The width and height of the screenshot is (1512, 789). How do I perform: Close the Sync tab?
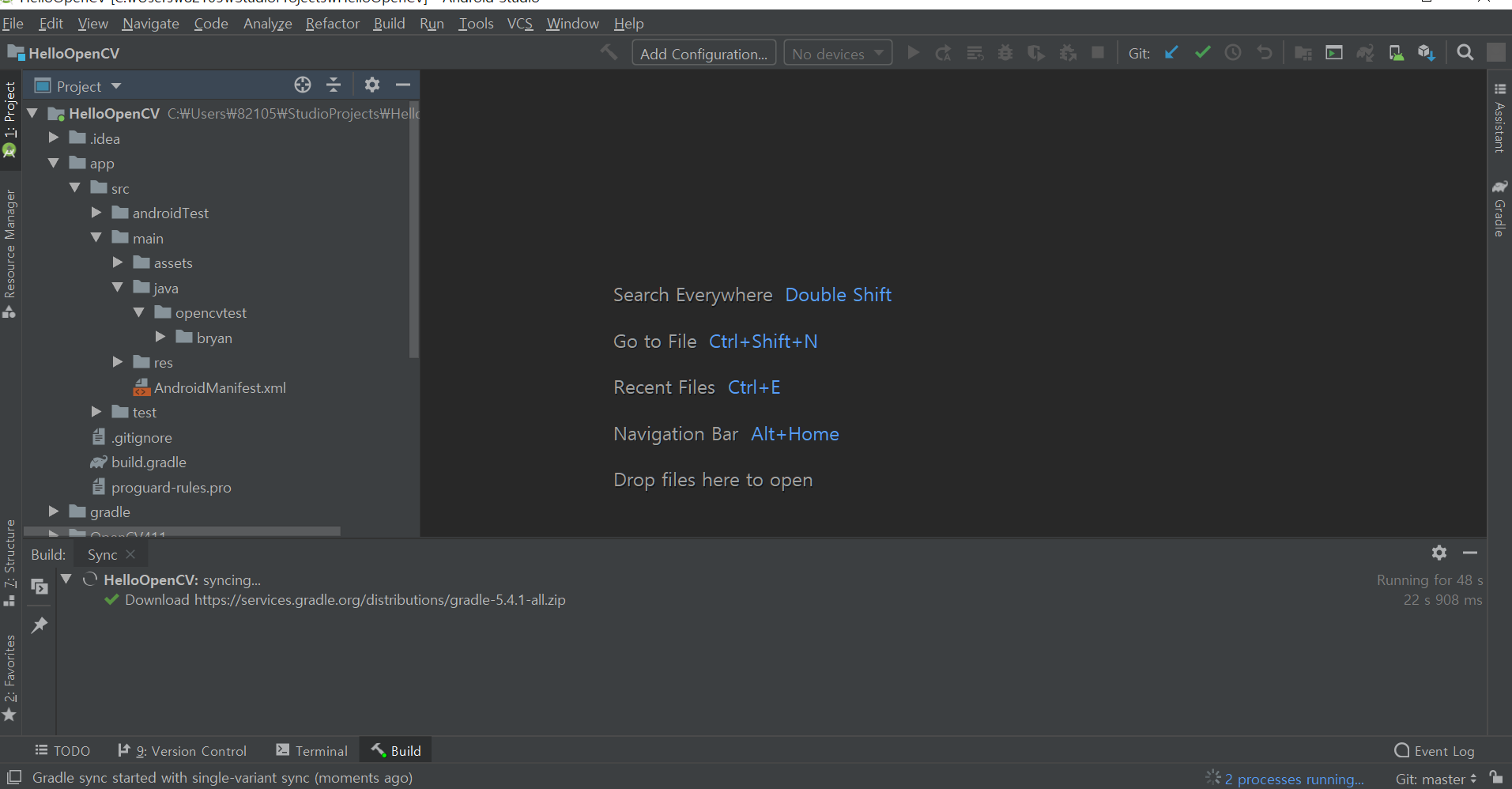click(x=131, y=554)
